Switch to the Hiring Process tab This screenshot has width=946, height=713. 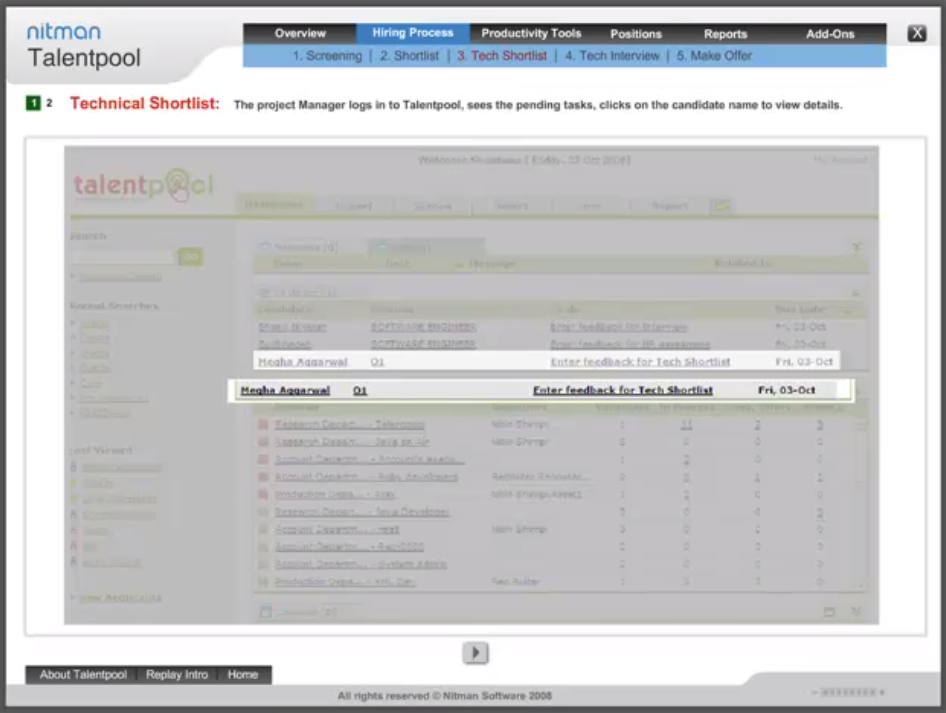pos(413,33)
